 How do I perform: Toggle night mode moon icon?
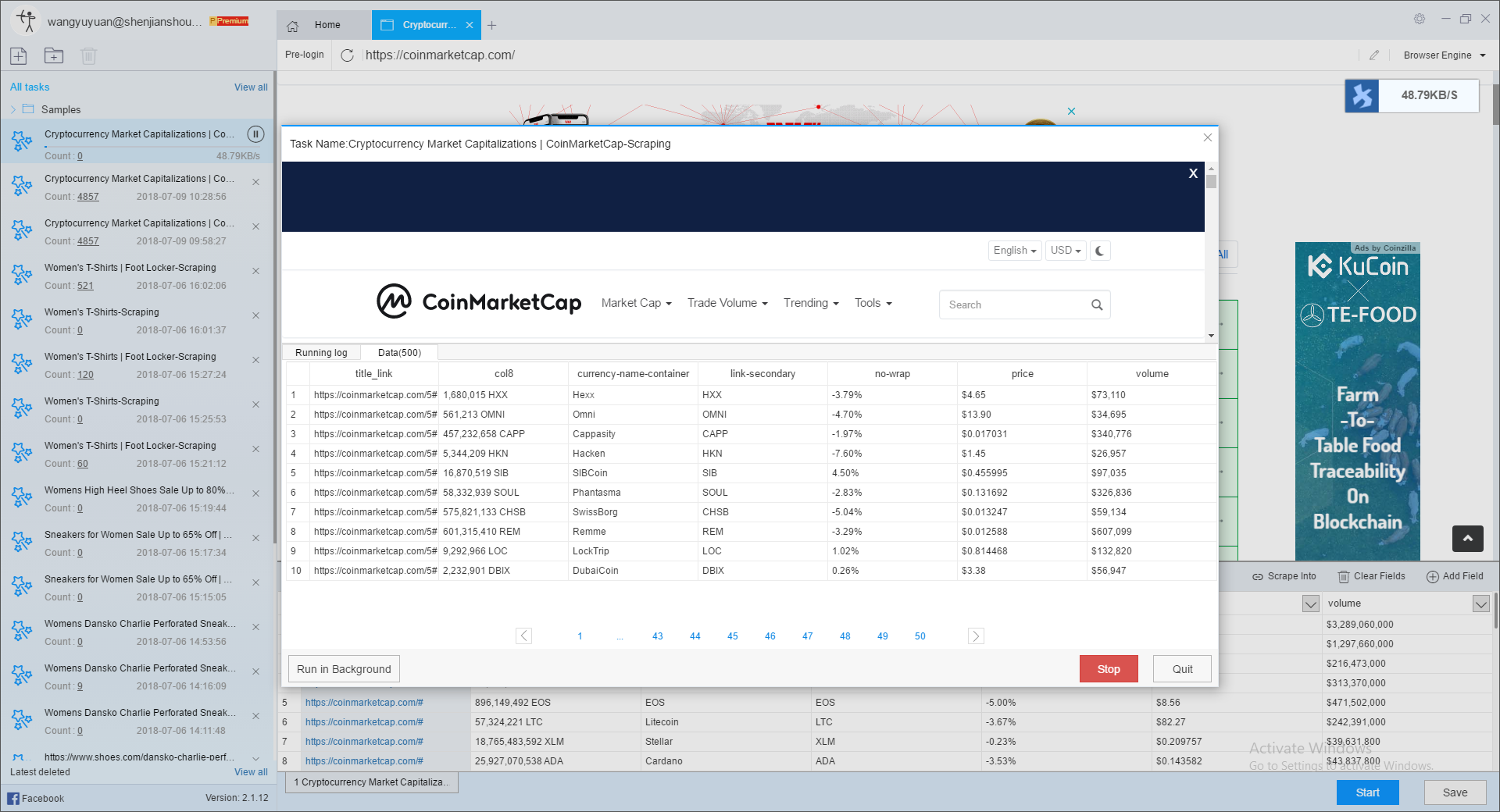click(1100, 251)
